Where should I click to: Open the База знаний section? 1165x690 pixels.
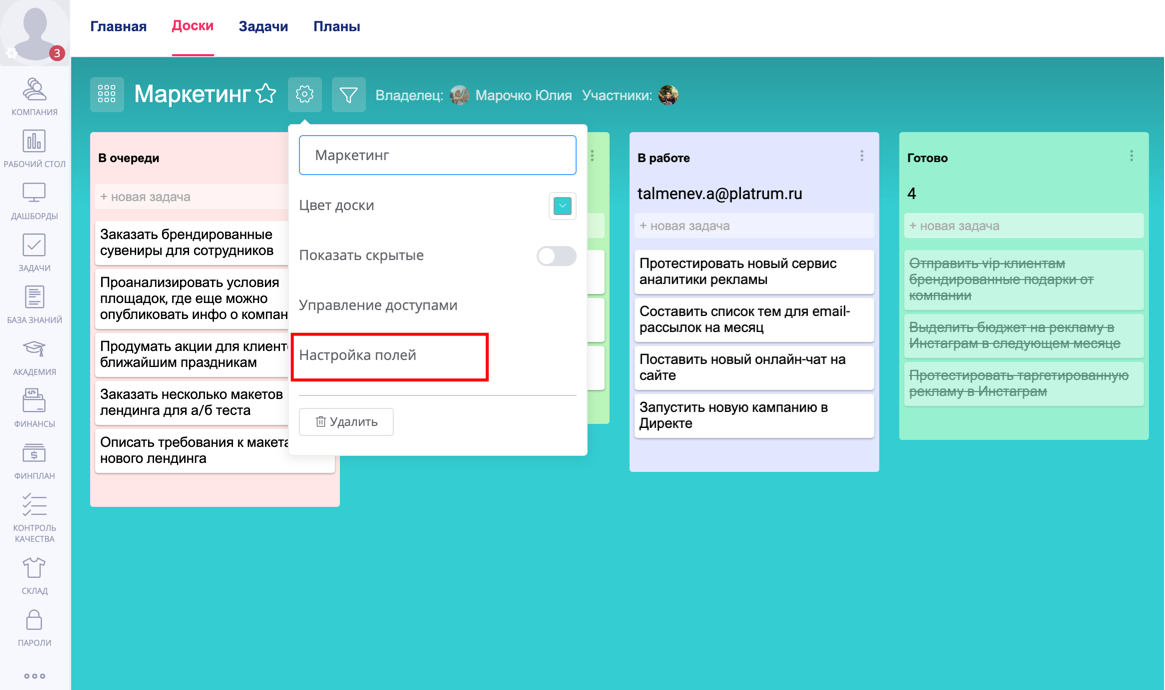[x=34, y=298]
